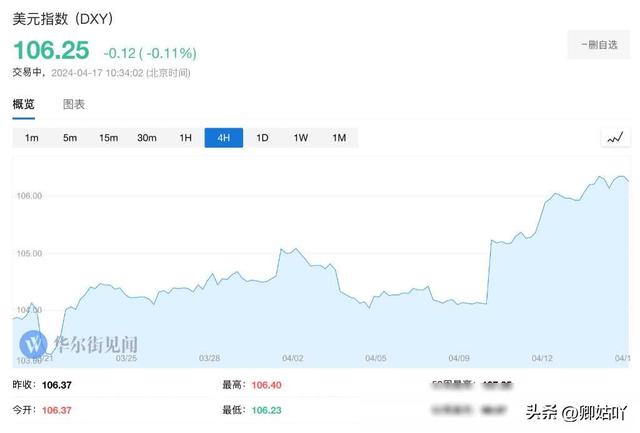
Task: Click the 04/02 date axis label
Action: coord(293,358)
